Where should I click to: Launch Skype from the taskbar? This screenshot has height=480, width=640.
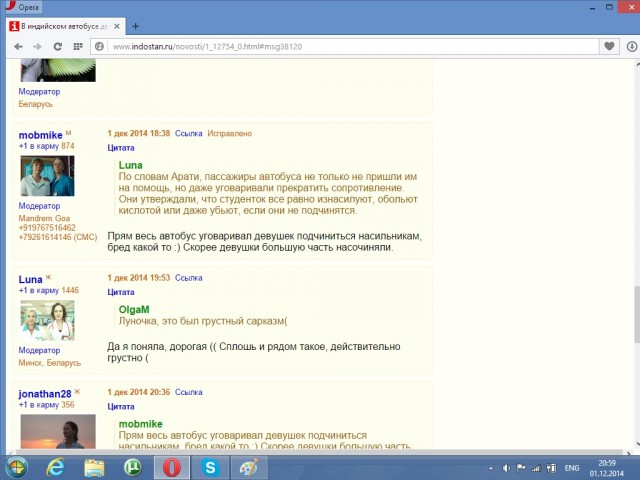(211, 467)
